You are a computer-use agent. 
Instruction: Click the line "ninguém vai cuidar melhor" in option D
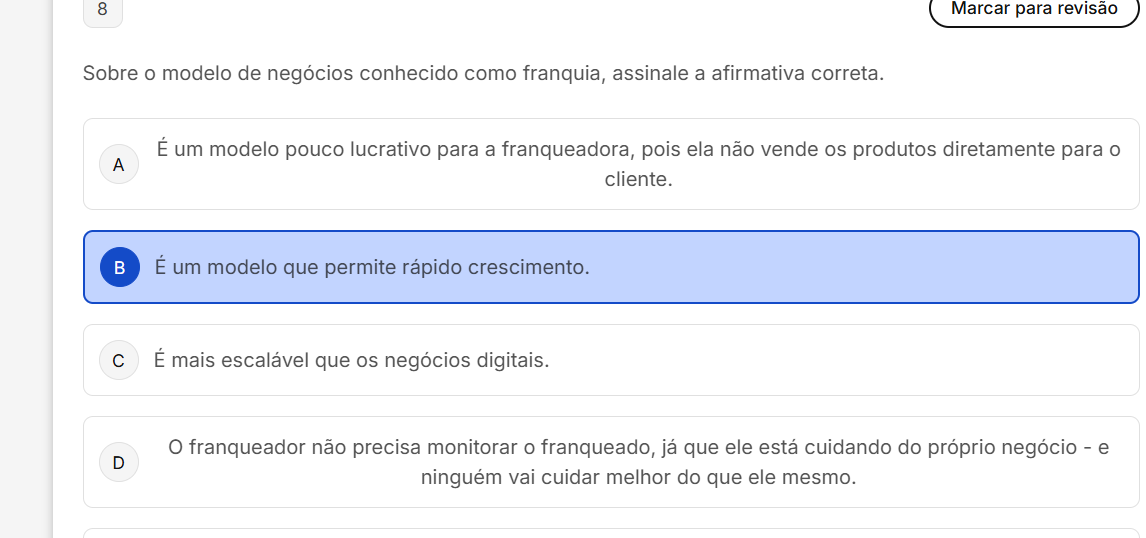coord(638,477)
